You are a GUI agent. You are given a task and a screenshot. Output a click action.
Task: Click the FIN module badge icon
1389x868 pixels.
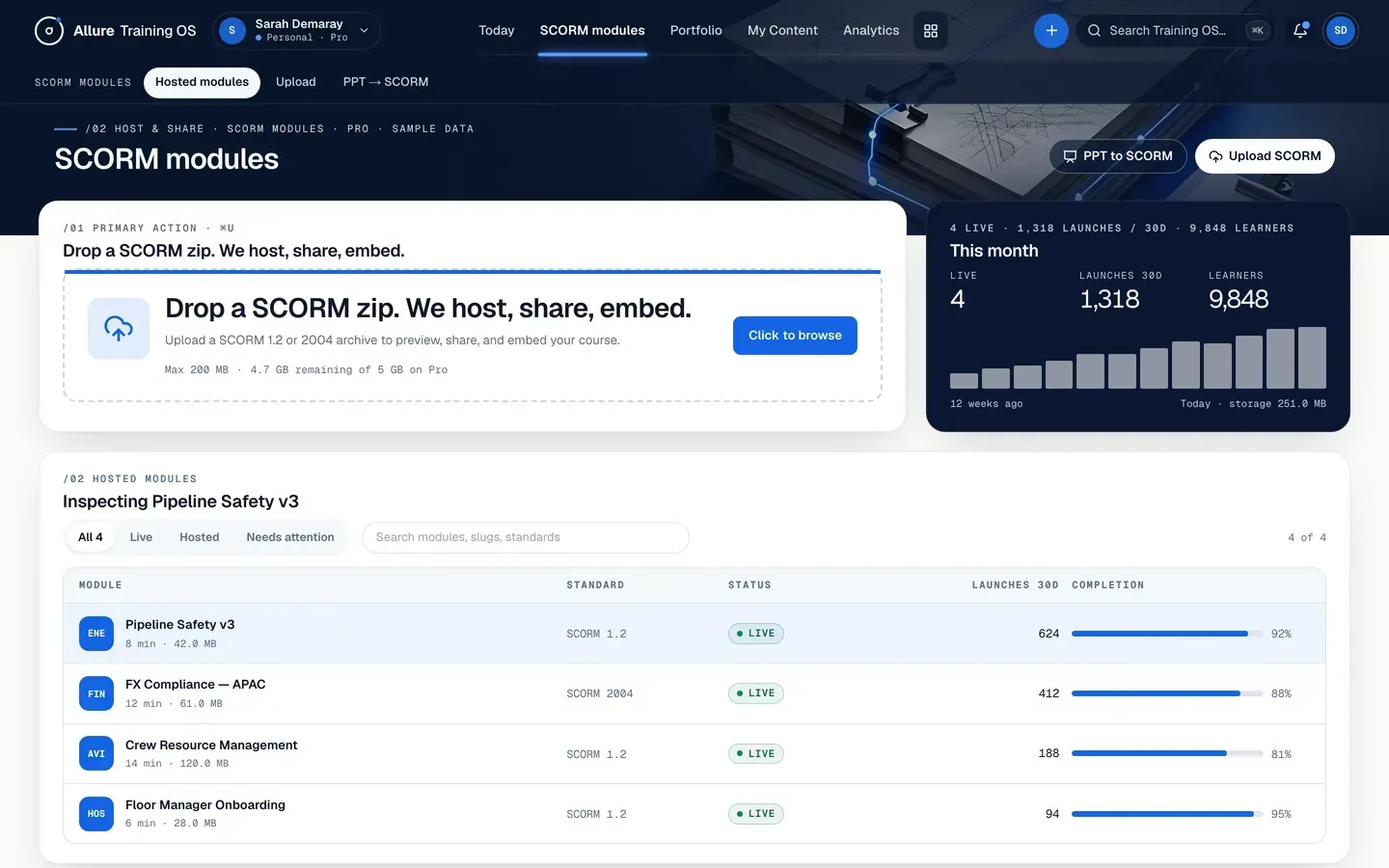pyautogui.click(x=96, y=693)
